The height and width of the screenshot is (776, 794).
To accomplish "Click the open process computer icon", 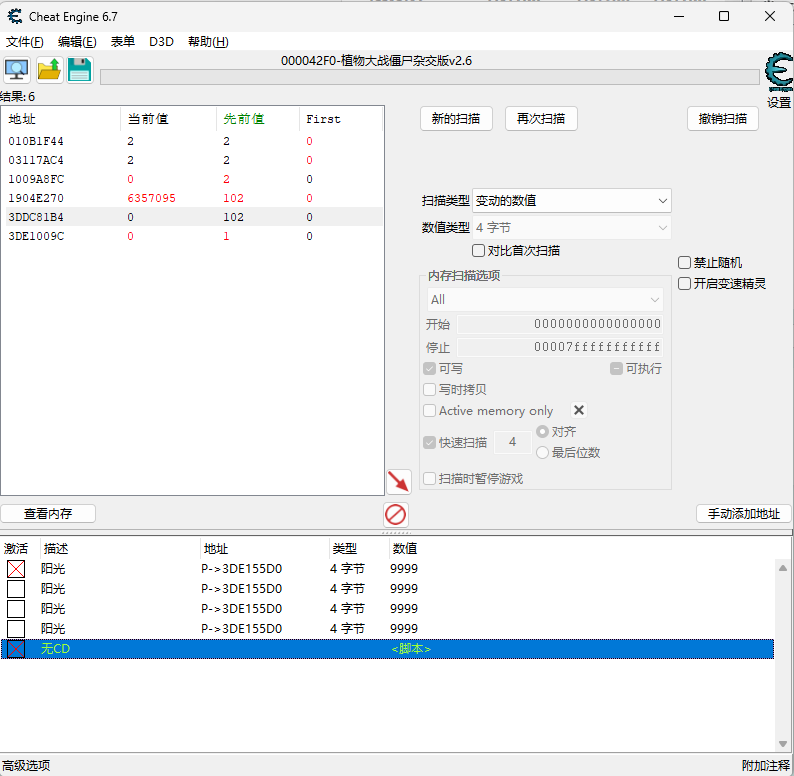I will click(x=17, y=69).
